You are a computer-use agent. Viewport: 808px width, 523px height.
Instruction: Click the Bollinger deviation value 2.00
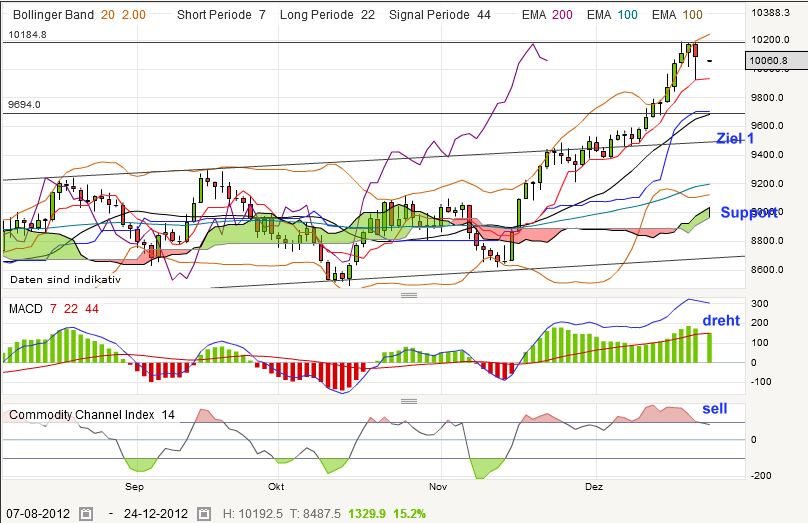(133, 15)
